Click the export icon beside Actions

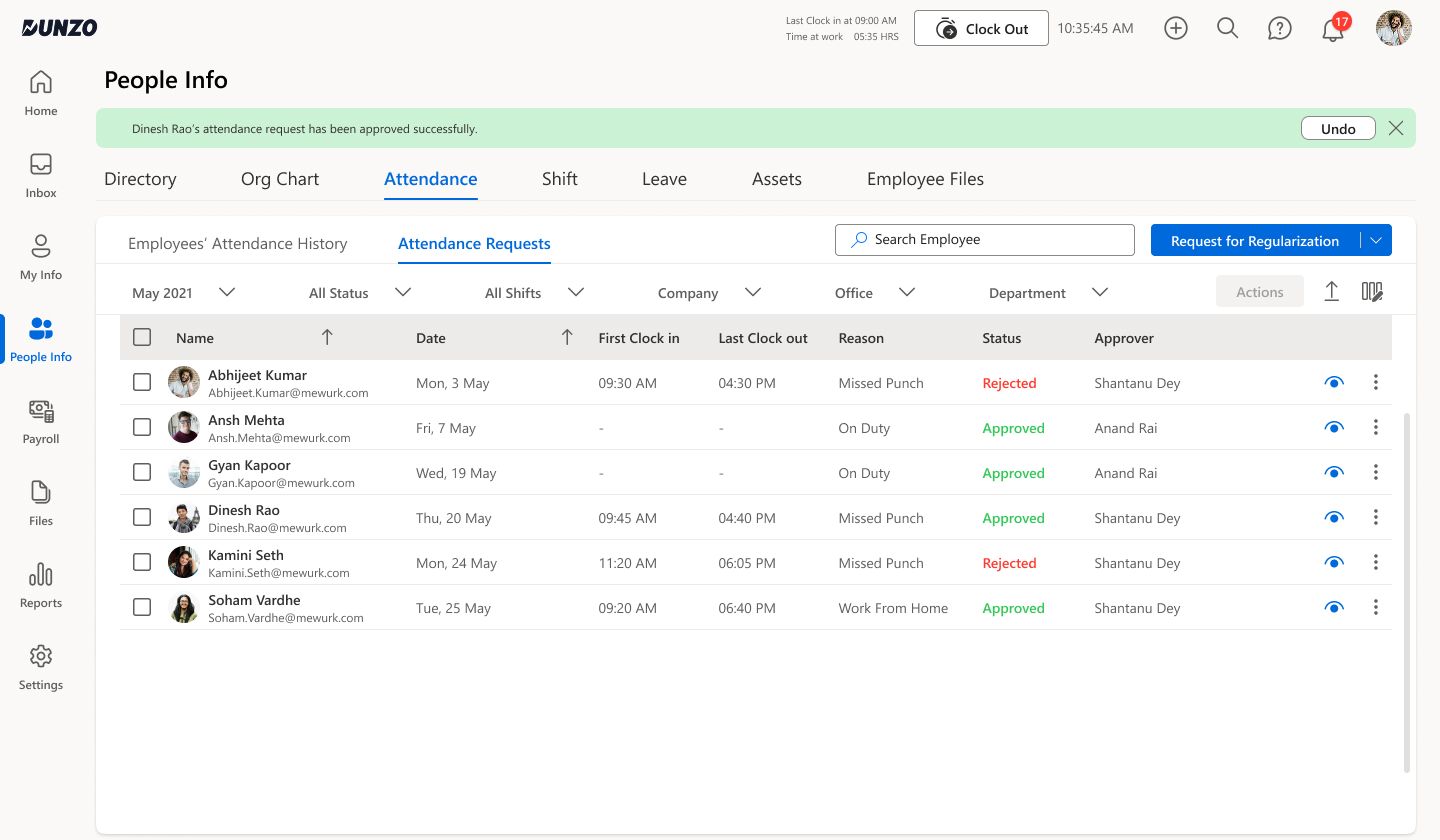1331,291
